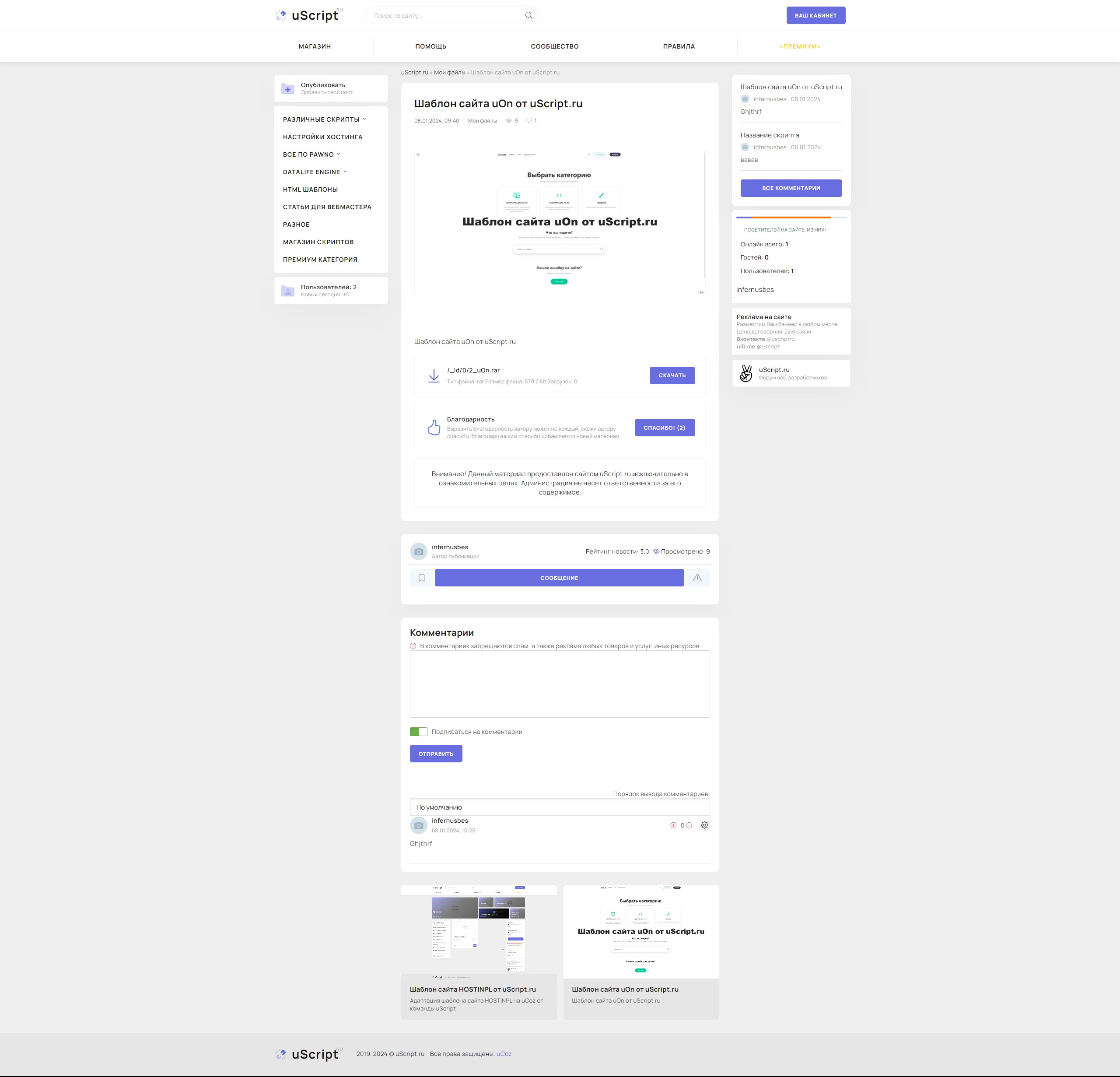Open the Сообщество menu

554,46
